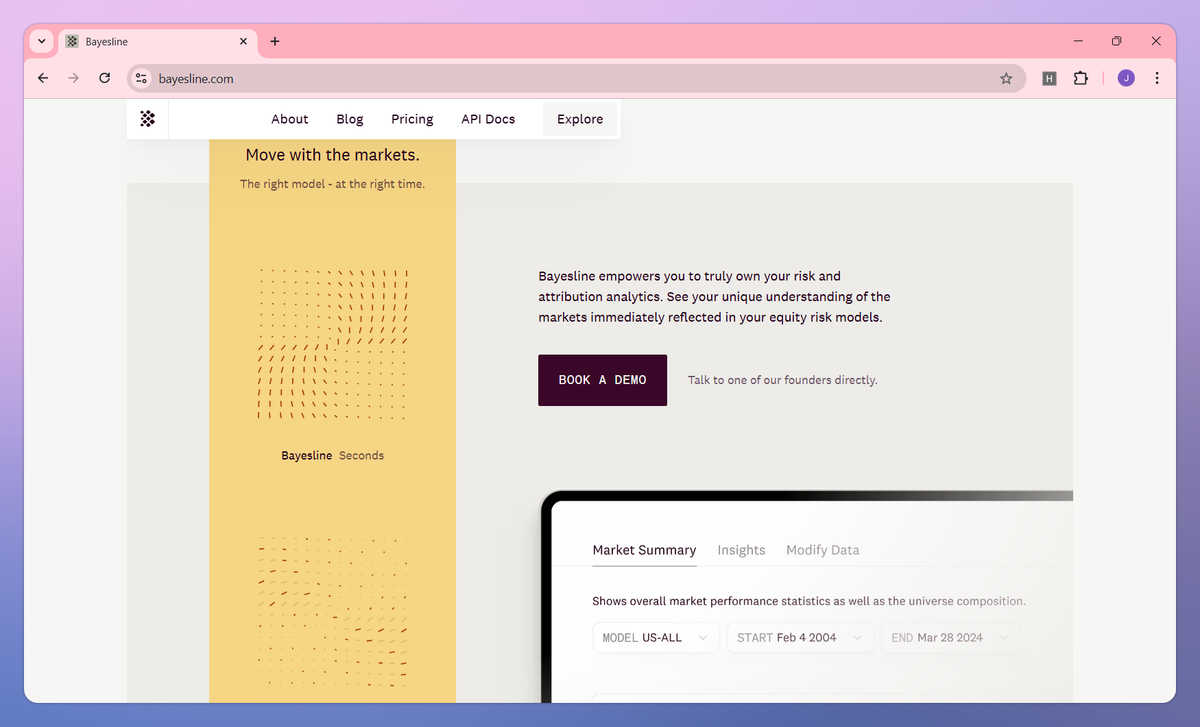Switch to the Modify Data tab
The width and height of the screenshot is (1200, 727).
(822, 550)
